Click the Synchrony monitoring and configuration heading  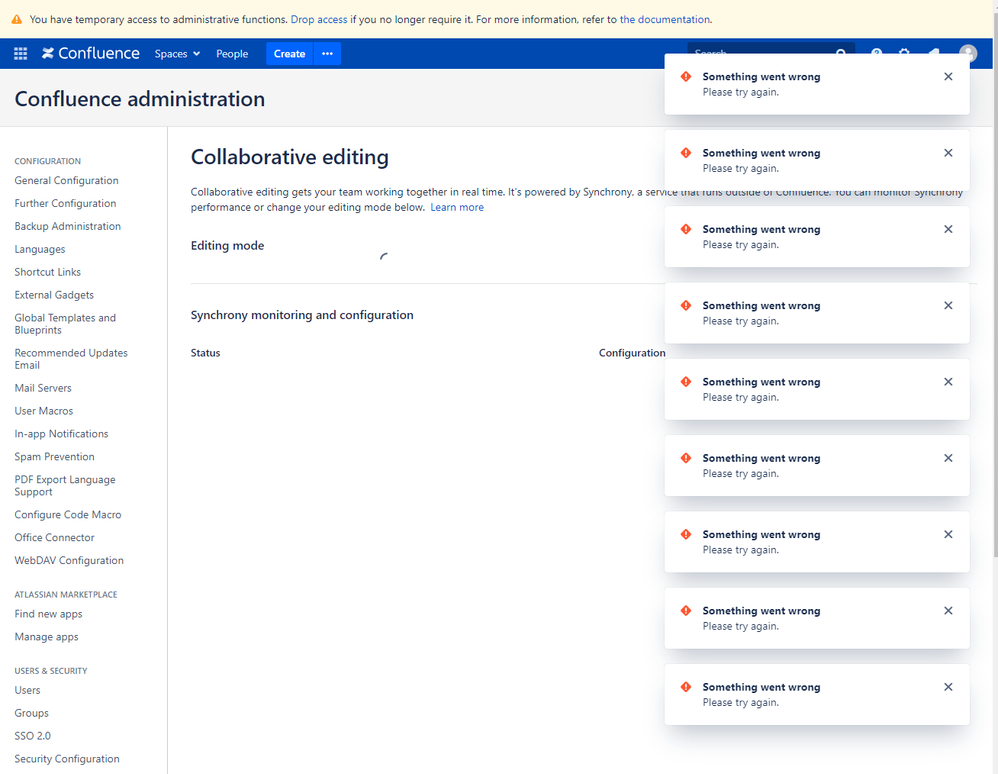coord(302,315)
